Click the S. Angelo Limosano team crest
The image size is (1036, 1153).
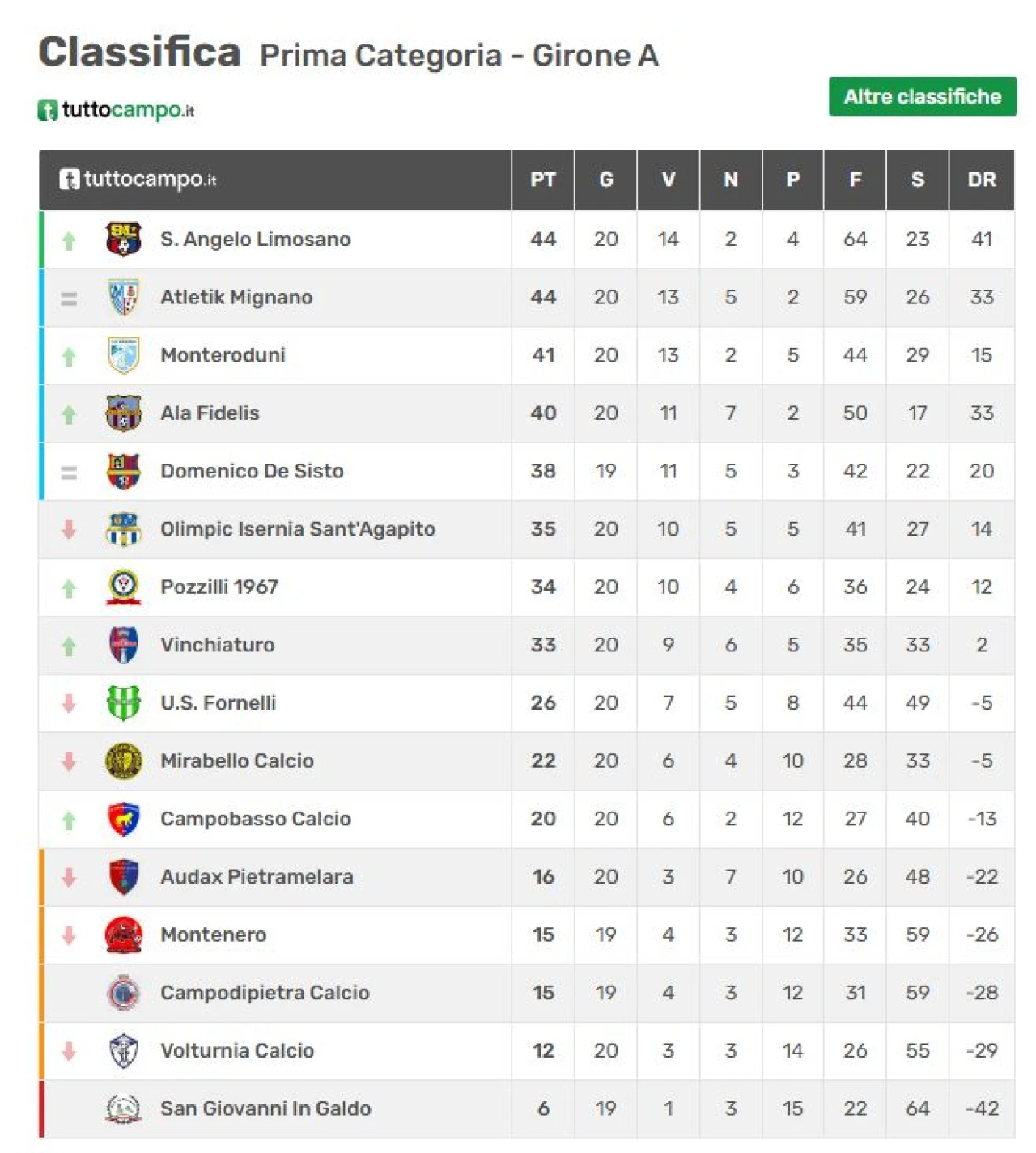click(x=124, y=240)
